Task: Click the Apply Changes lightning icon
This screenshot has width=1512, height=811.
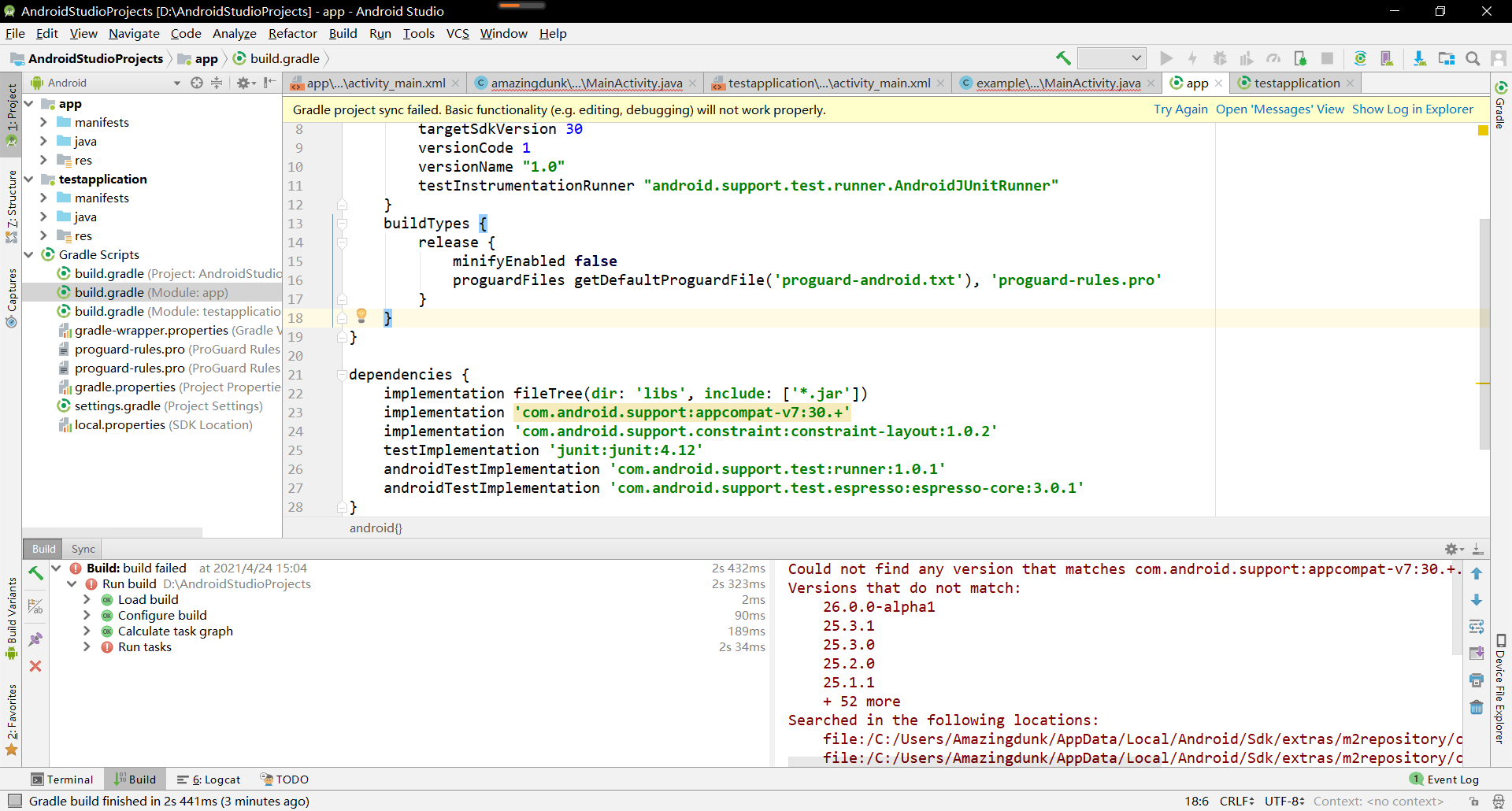Action: point(1193,58)
